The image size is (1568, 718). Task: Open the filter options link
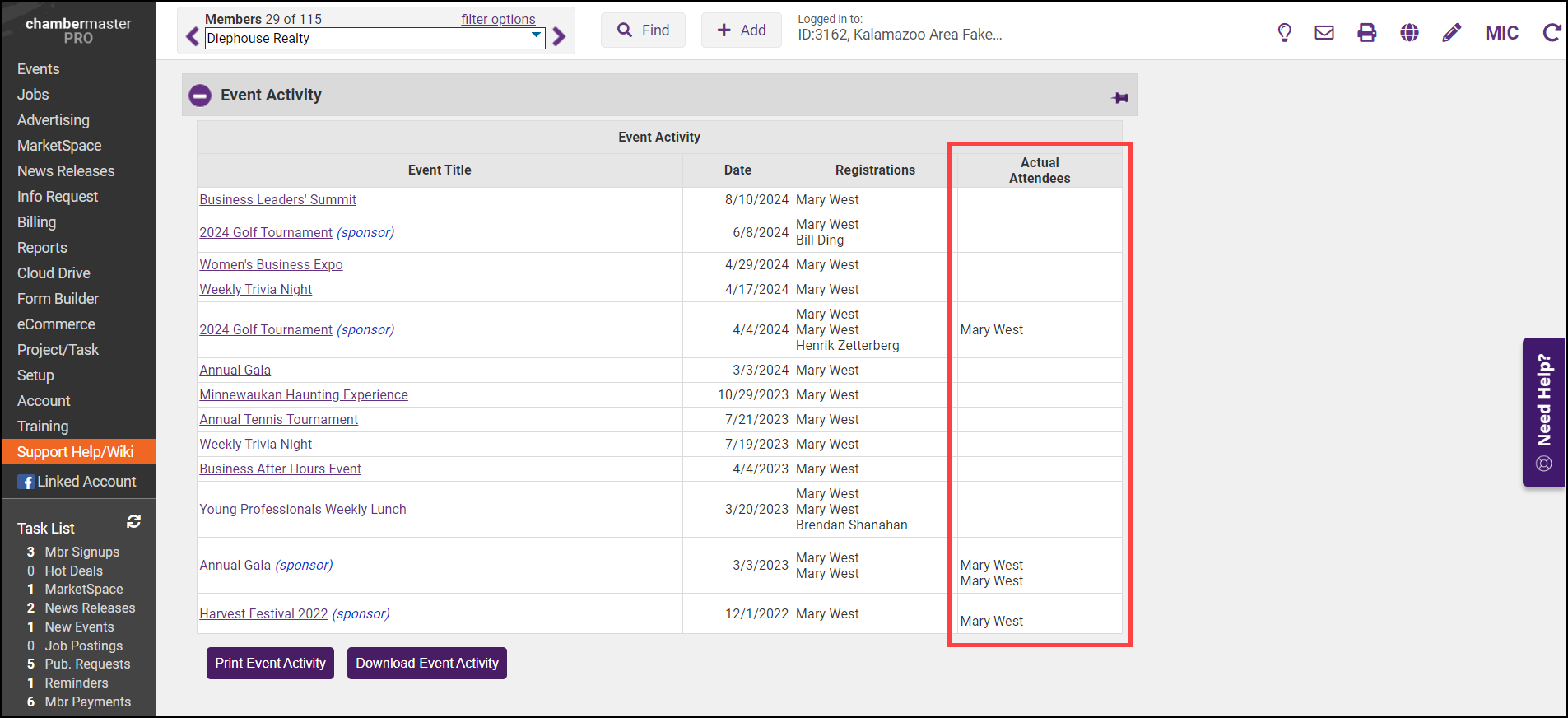pos(497,19)
